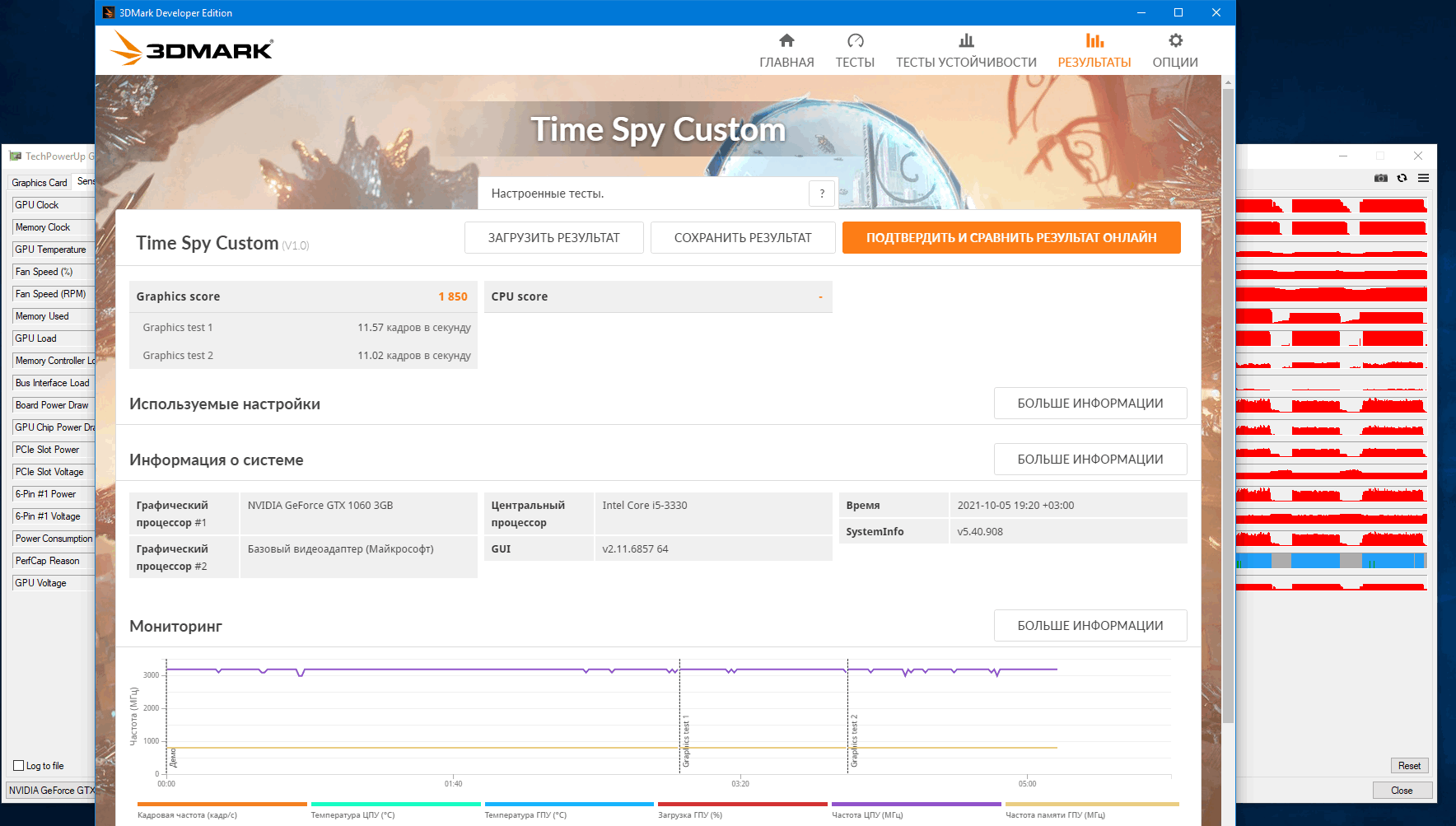
Task: Click the GPU Clock red graph in GPU-Z
Action: pos(1331,205)
